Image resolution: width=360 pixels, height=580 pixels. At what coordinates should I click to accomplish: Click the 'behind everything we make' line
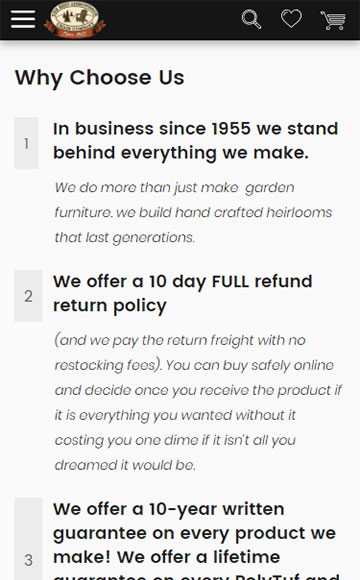tap(181, 153)
